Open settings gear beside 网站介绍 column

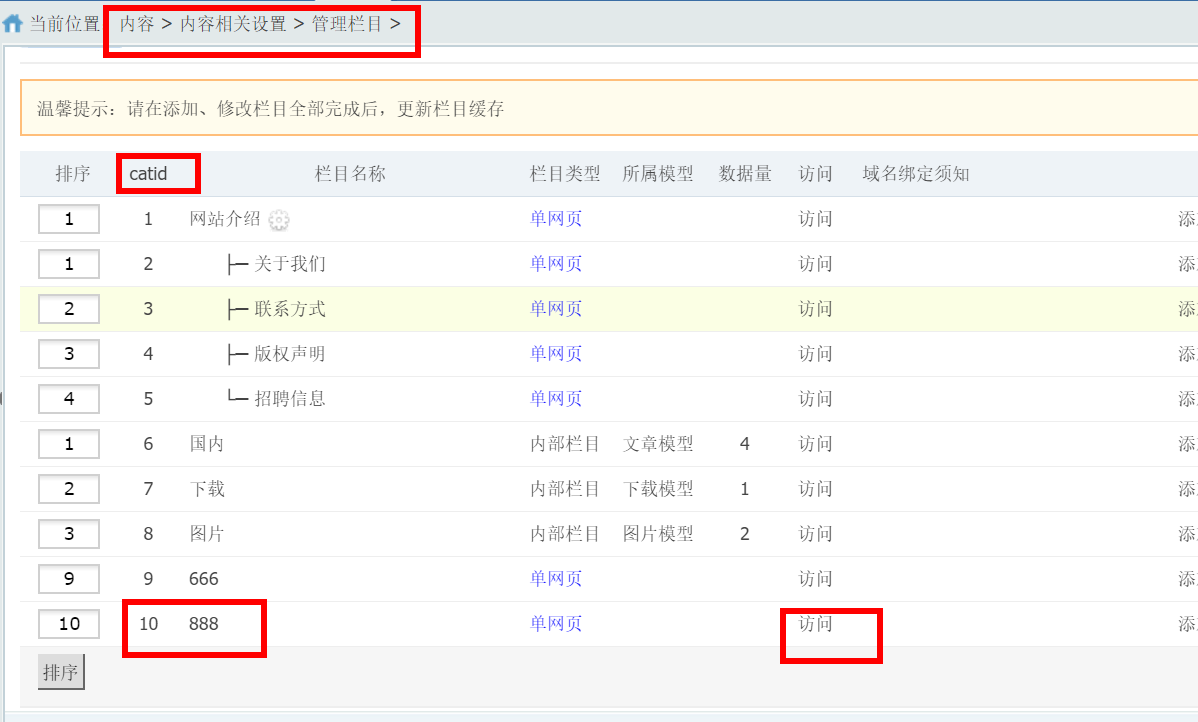278,218
